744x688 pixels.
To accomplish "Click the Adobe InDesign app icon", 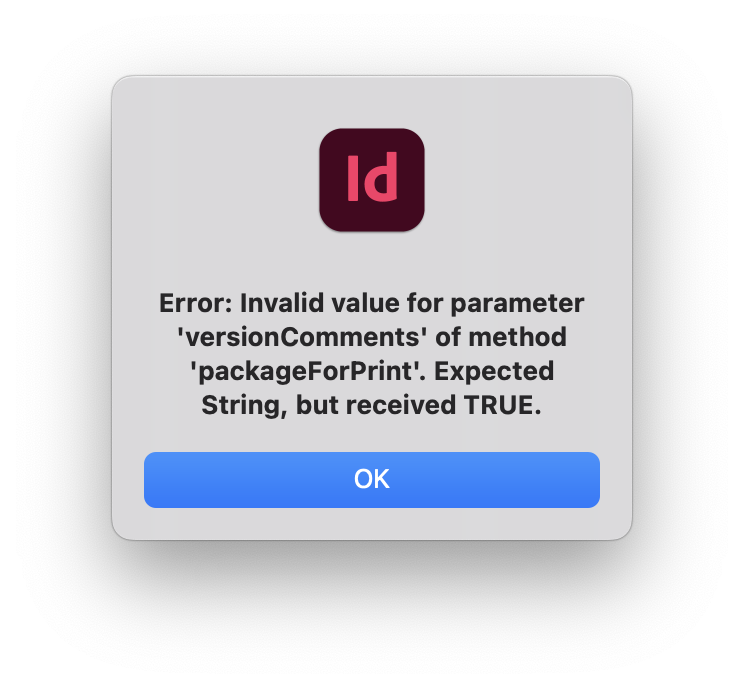I will click(372, 180).
